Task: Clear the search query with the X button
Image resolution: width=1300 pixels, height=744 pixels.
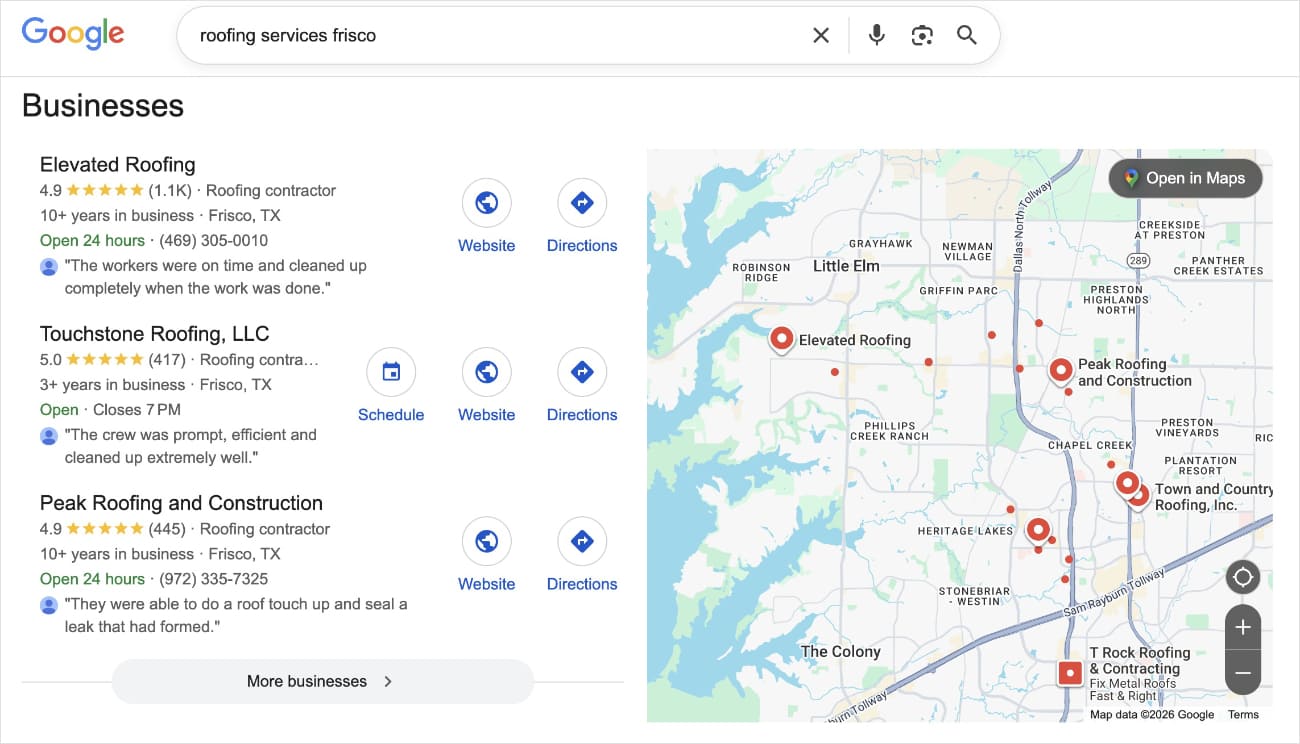Action: (820, 34)
